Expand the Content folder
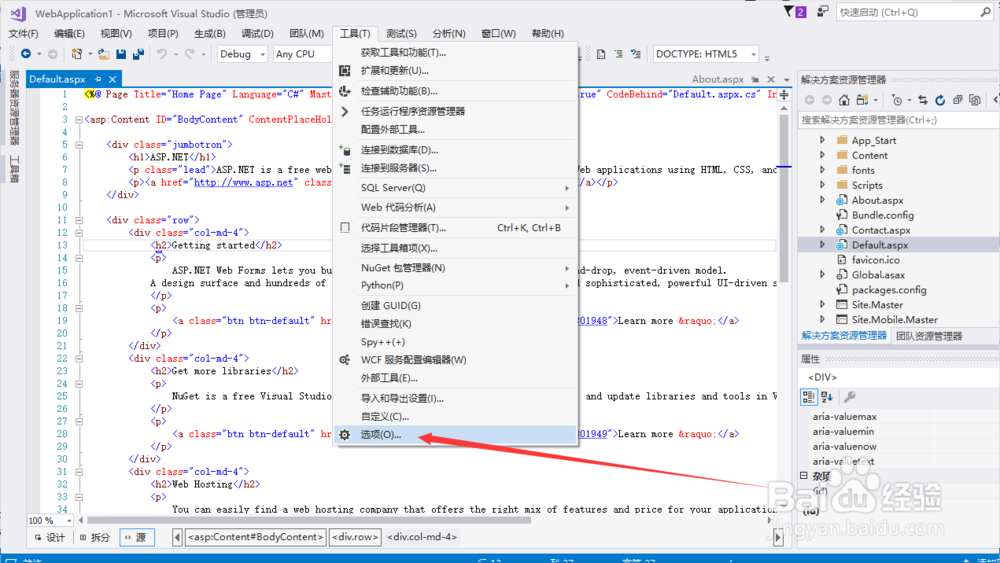The image size is (1000, 563). coord(822,155)
